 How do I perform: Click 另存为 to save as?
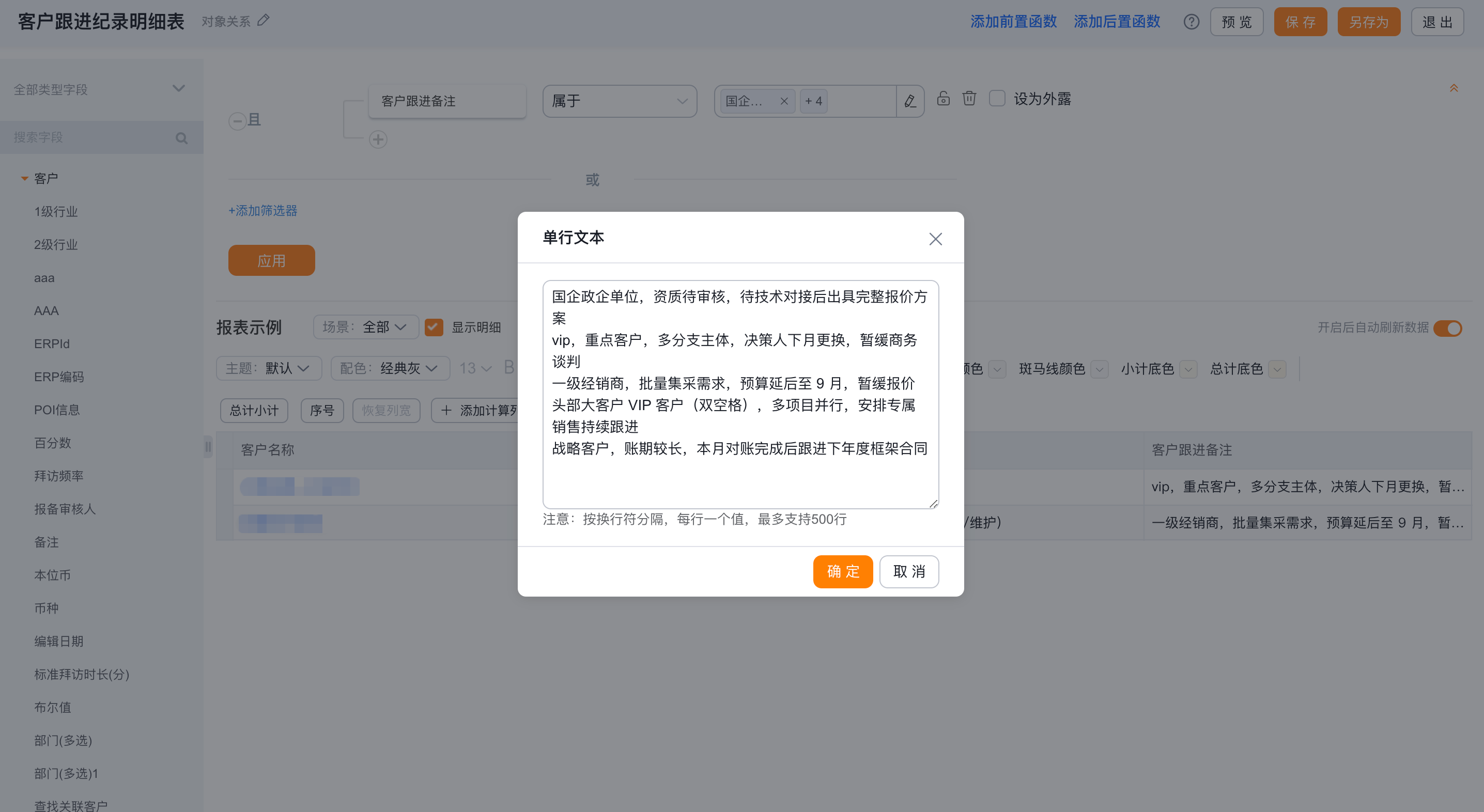1369,22
